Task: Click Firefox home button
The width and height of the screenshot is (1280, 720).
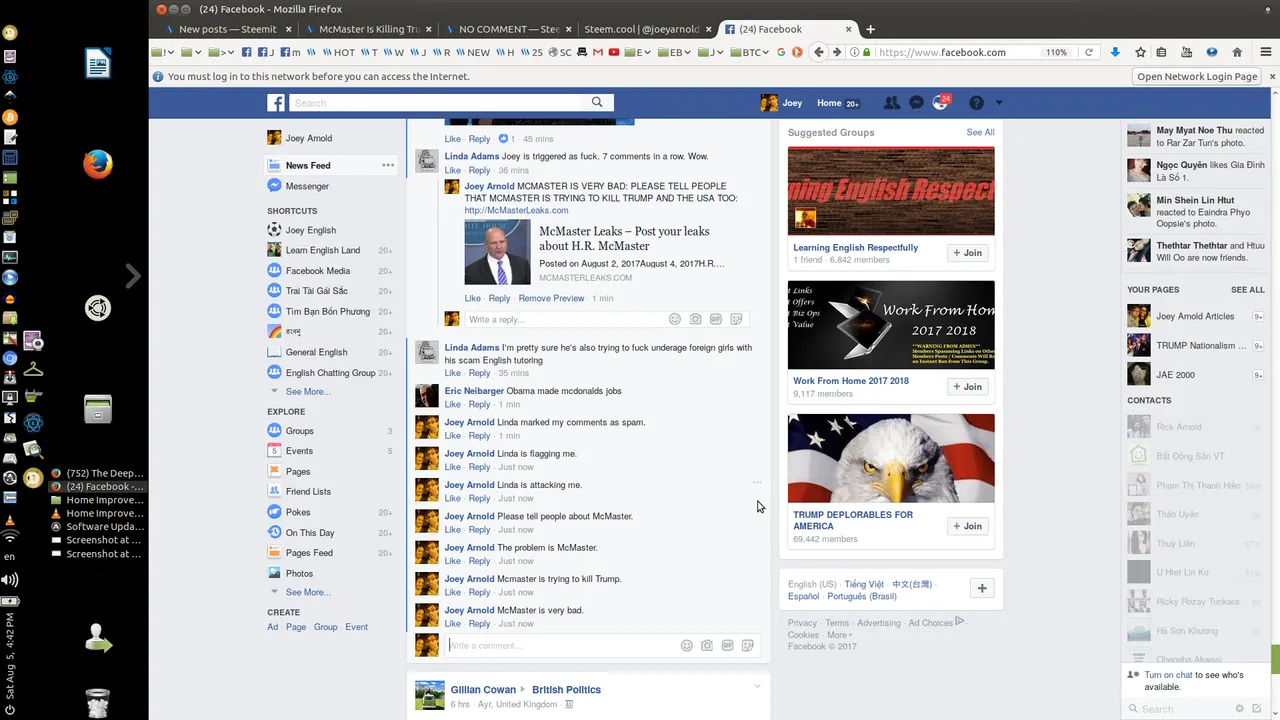Action: click(1237, 52)
